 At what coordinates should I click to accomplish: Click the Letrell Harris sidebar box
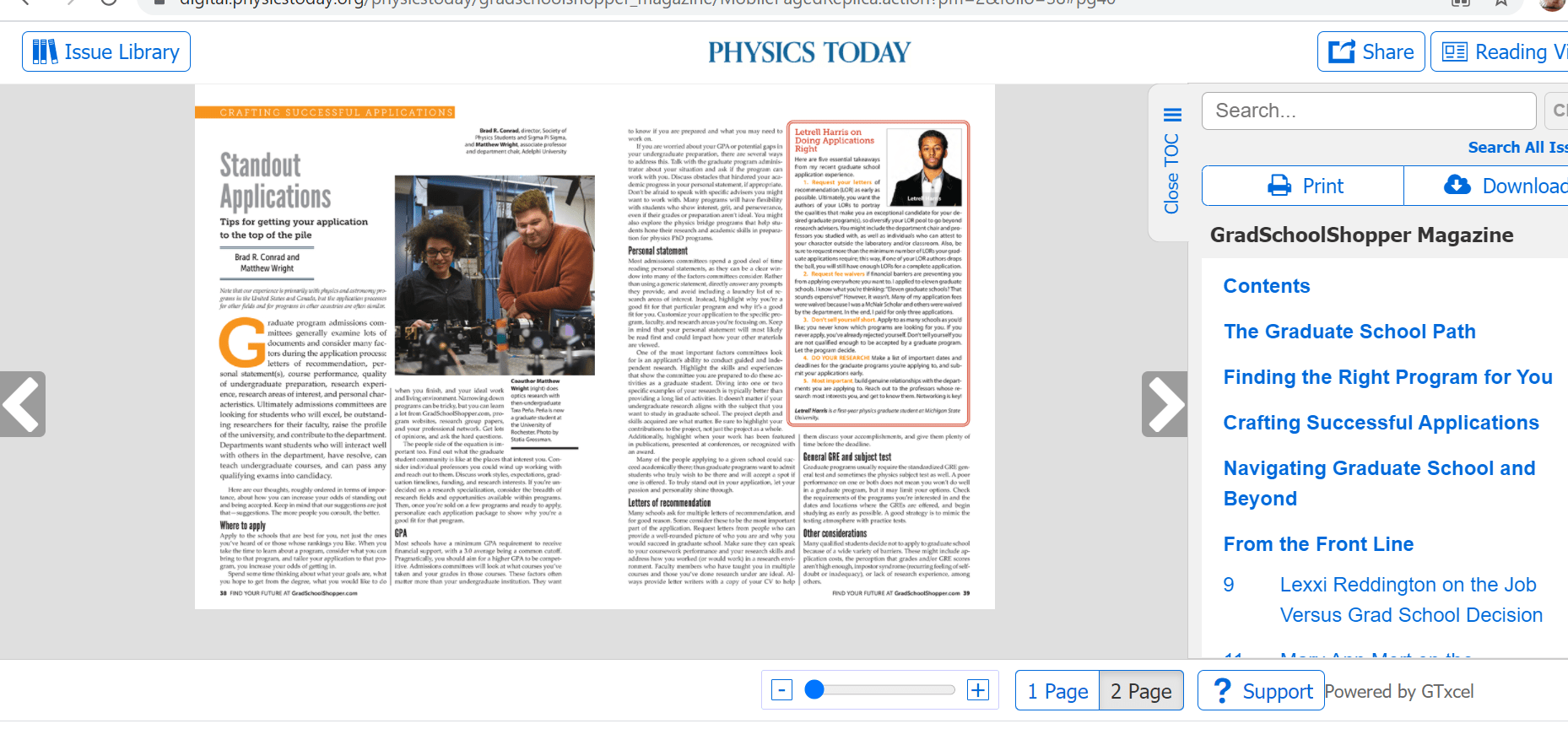point(878,273)
